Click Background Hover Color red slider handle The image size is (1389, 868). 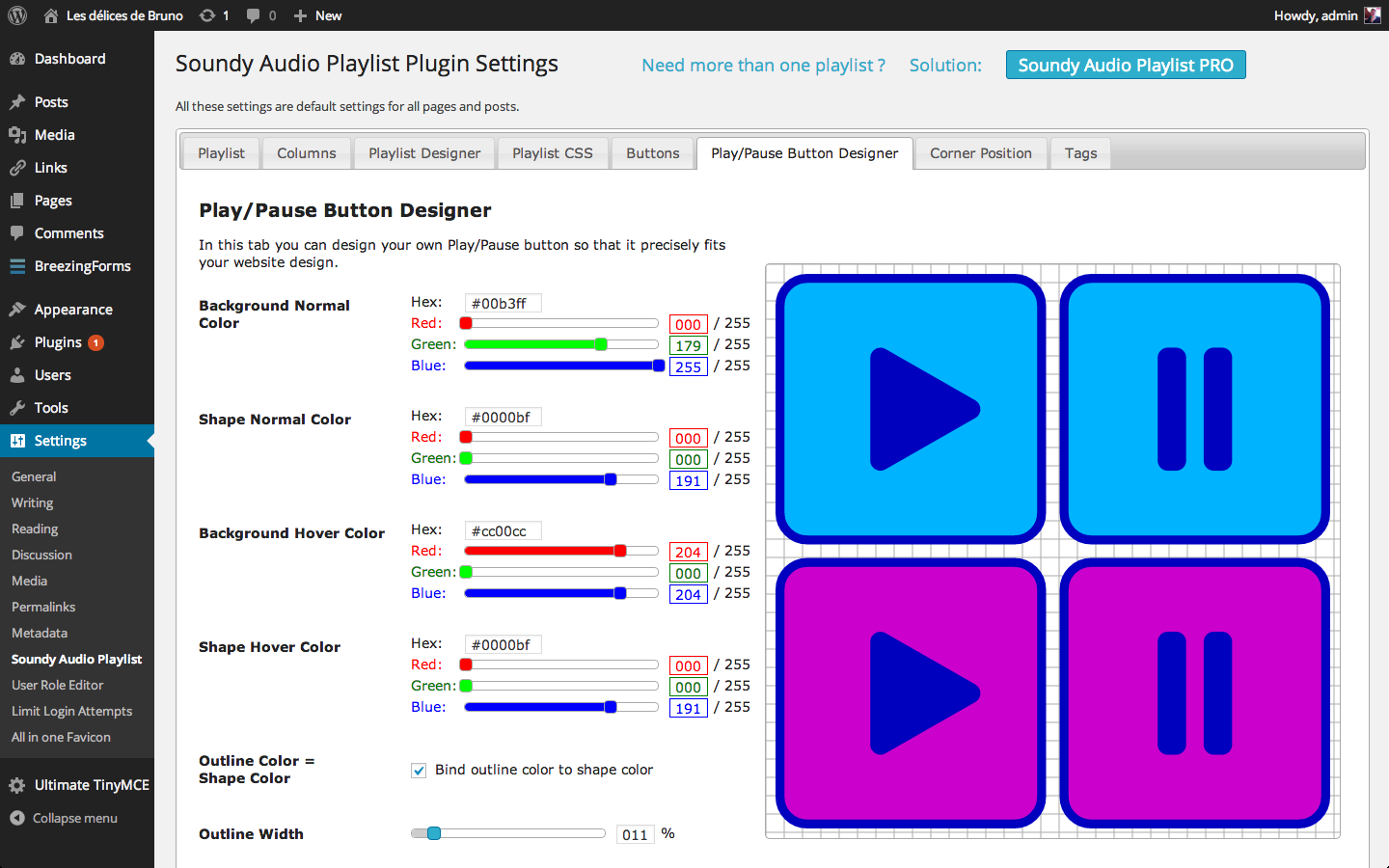[620, 551]
